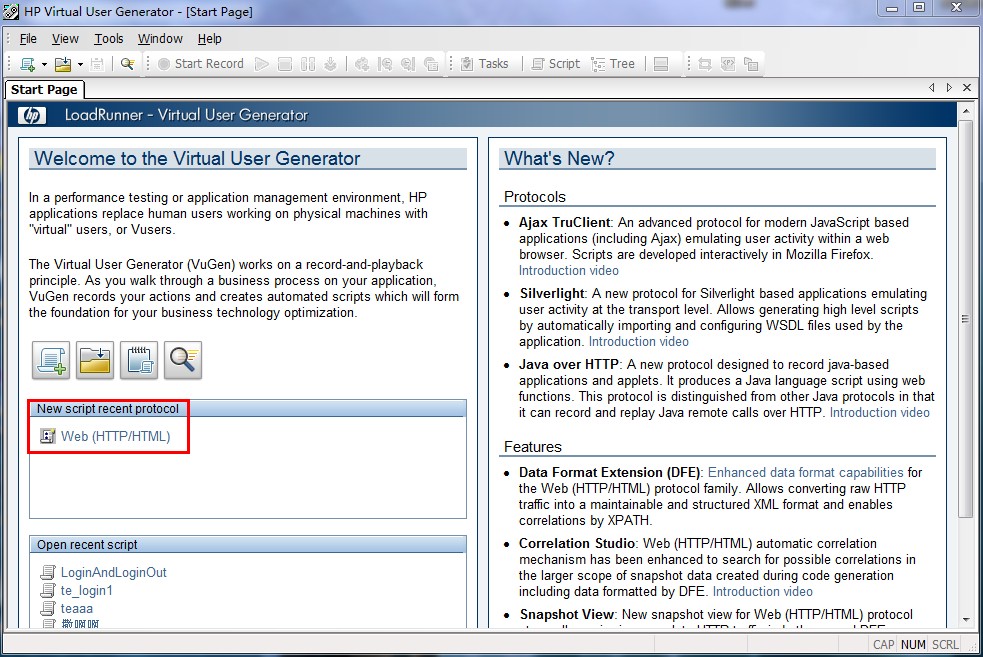Open the Help menu
Viewport: 983px width, 657px height.
210,39
